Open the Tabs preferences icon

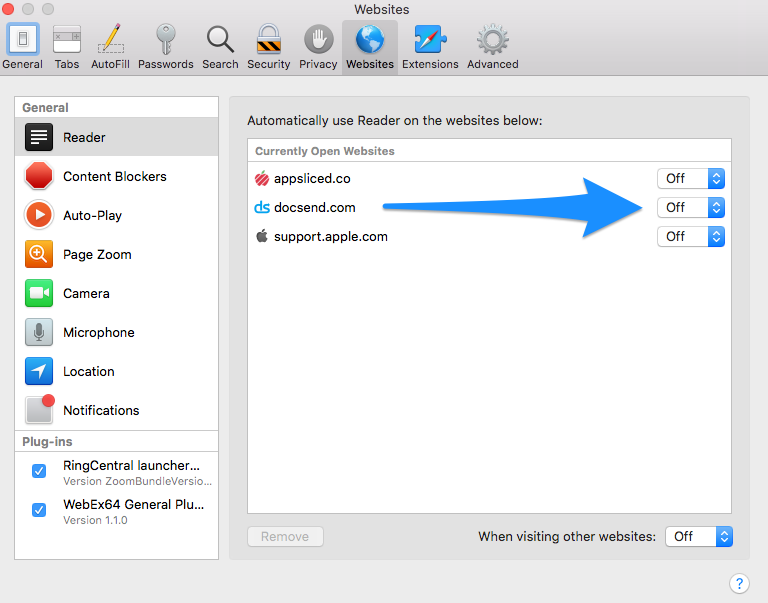click(67, 39)
